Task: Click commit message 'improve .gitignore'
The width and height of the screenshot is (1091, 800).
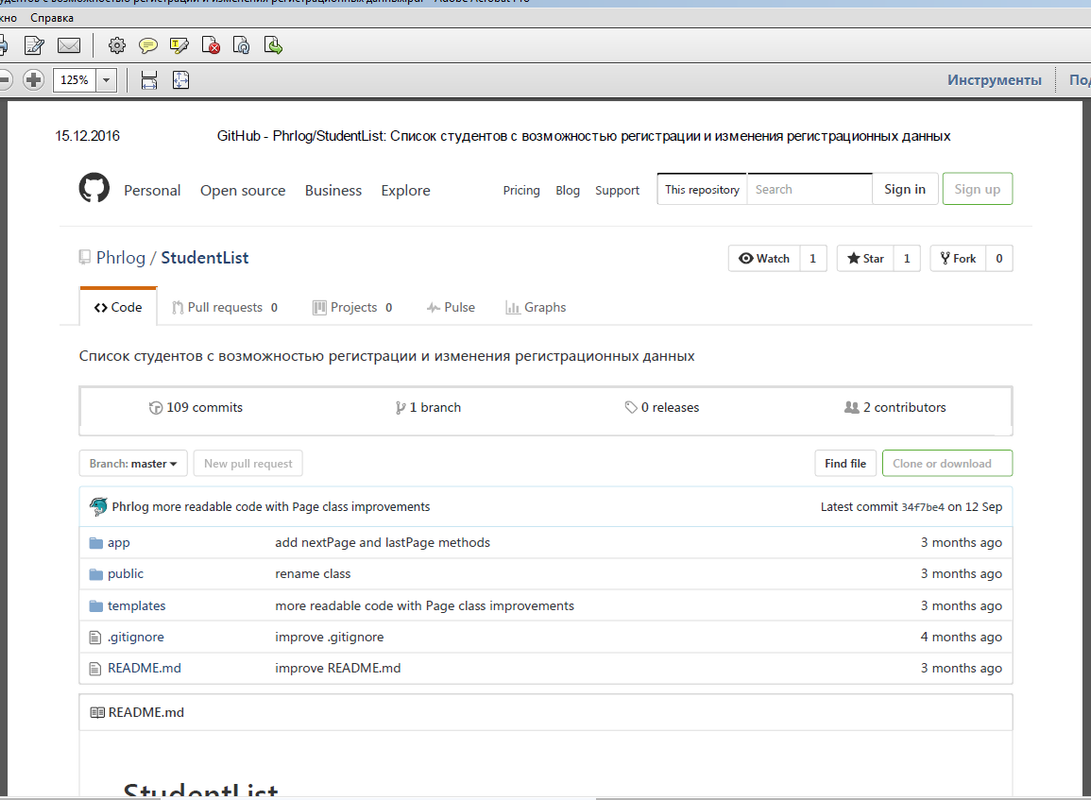Action: tap(329, 637)
